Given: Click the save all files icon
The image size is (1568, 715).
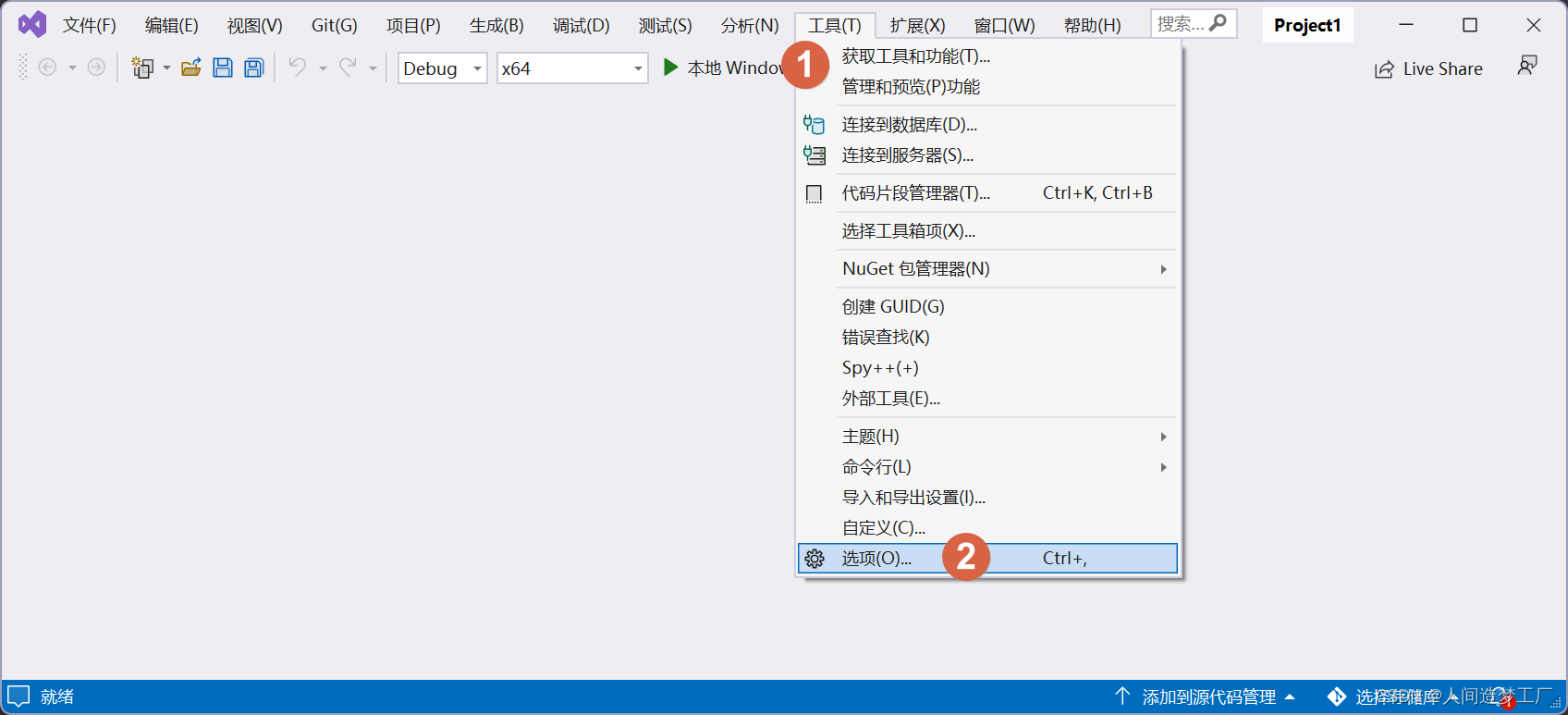Looking at the screenshot, I should 254,68.
